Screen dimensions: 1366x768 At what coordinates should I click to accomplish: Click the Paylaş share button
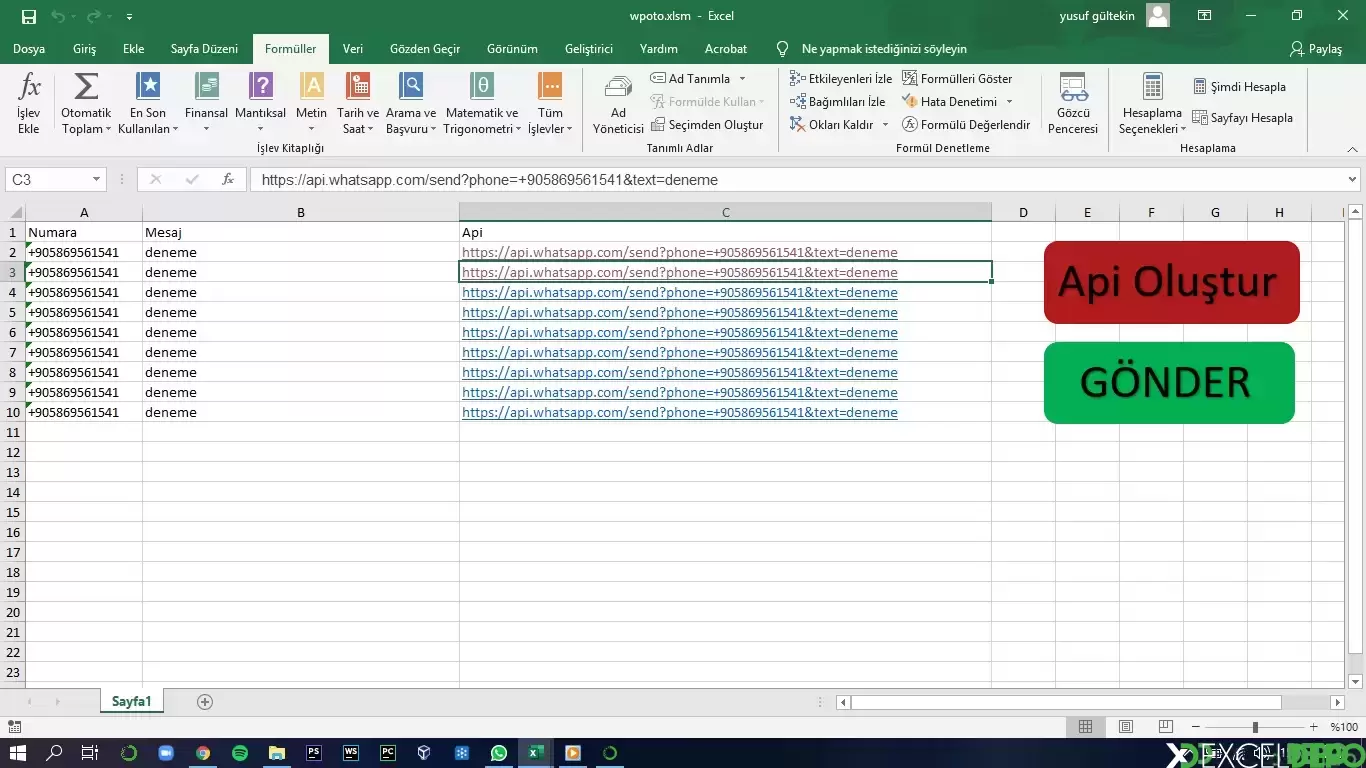tap(1317, 49)
